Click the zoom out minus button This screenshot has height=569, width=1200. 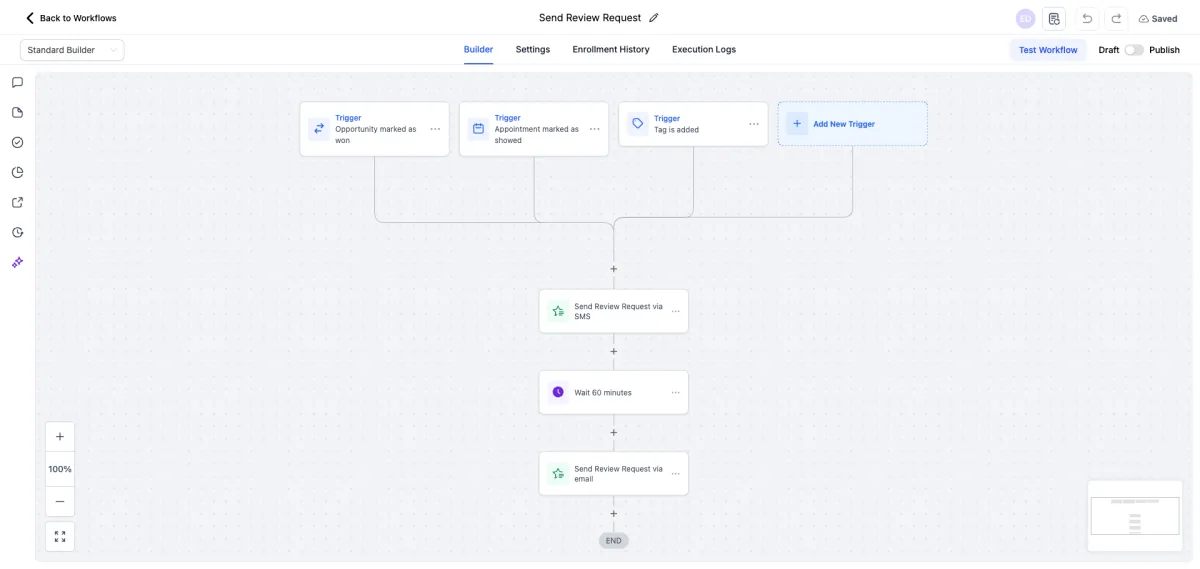point(60,501)
